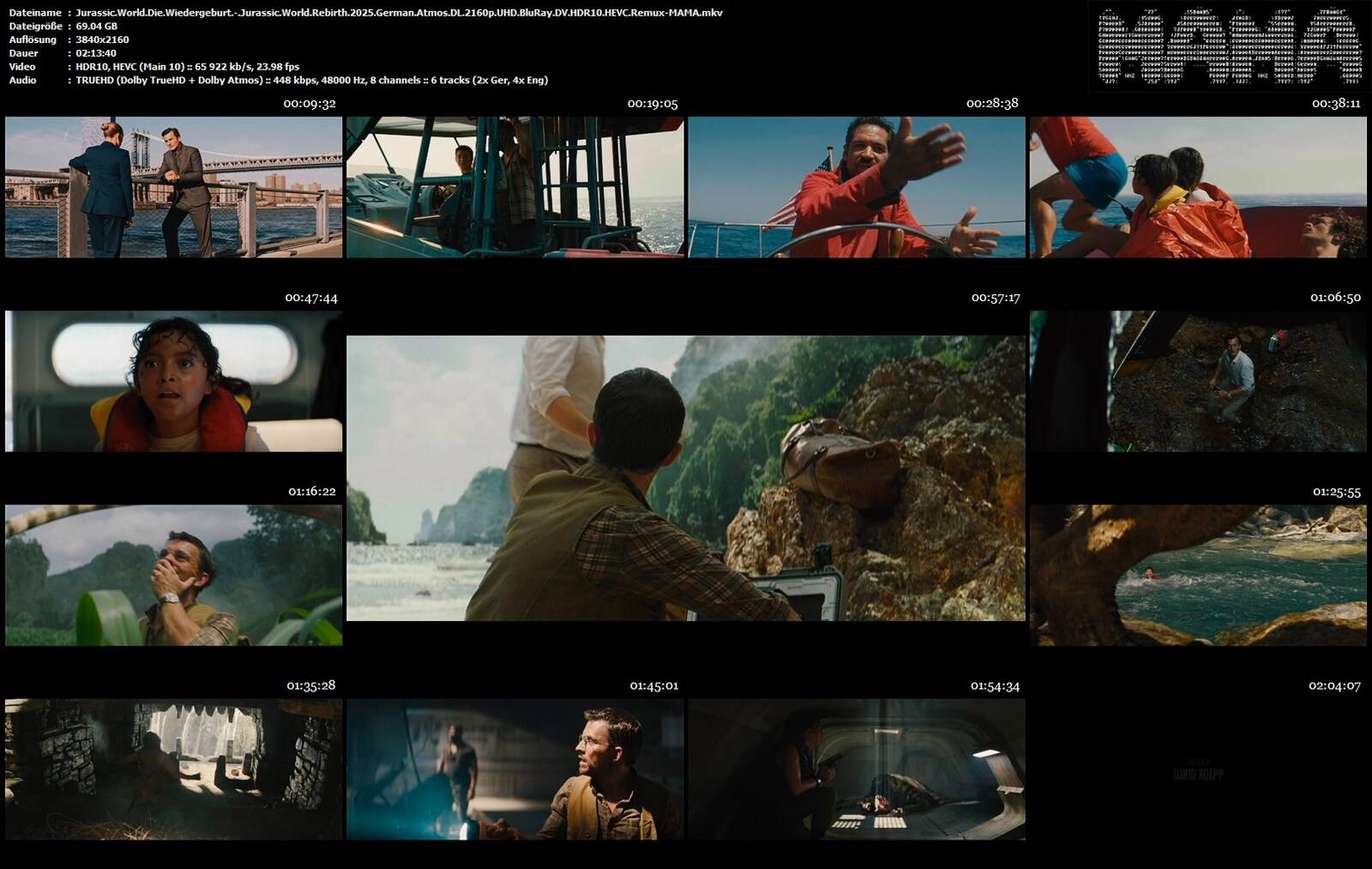This screenshot has width=1372, height=869.
Task: Click the Dateiname label
Action: tap(35, 13)
